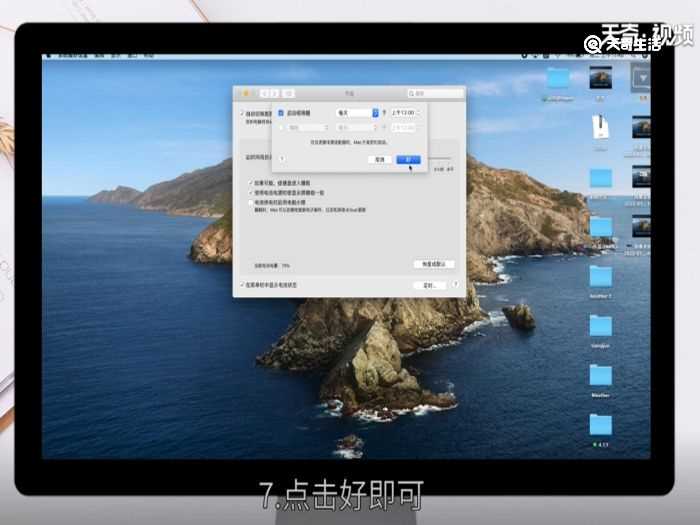Click the blue 好 (OK) button
The height and width of the screenshot is (525, 700).
(x=408, y=159)
